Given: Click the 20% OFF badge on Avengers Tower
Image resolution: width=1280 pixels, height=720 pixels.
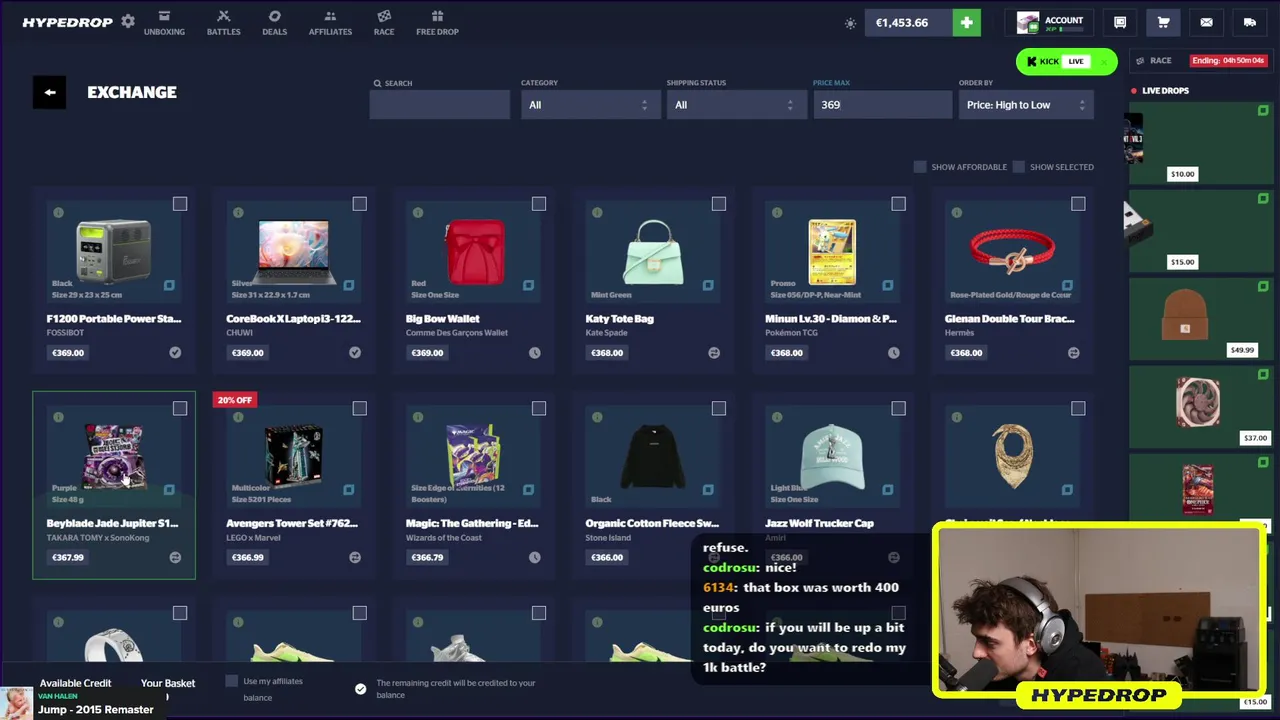Looking at the screenshot, I should click(x=234, y=400).
